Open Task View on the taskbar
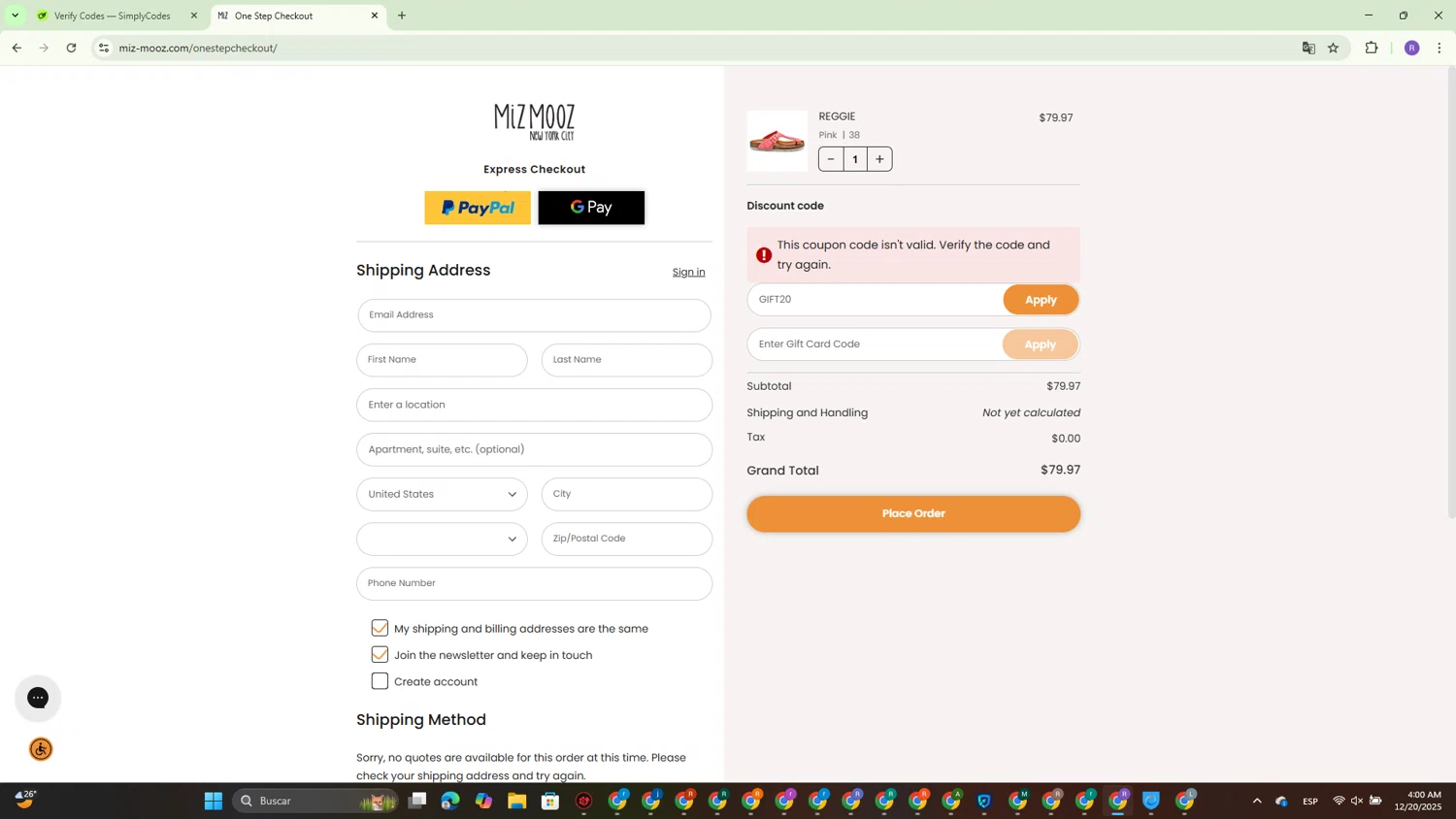The height and width of the screenshot is (819, 1456). [x=417, y=801]
